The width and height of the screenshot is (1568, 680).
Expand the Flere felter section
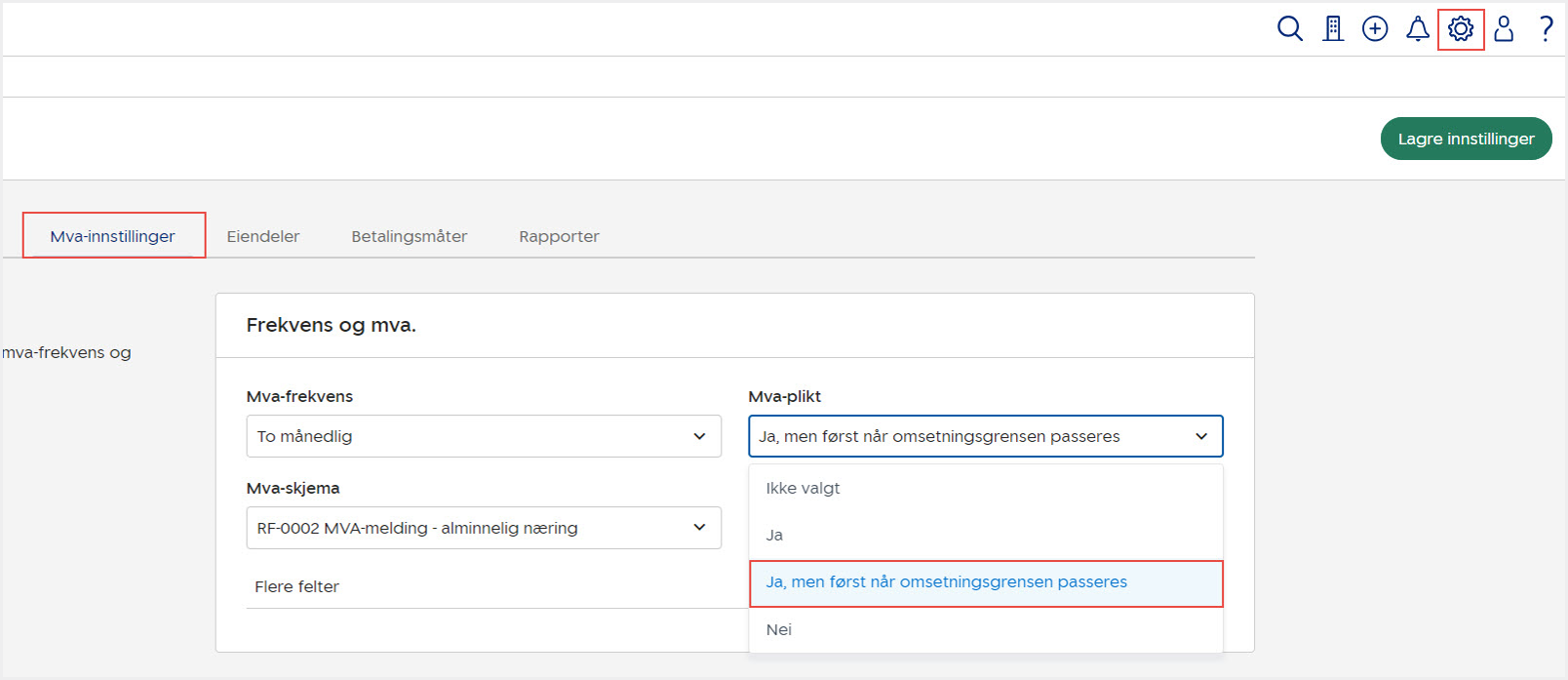(297, 586)
